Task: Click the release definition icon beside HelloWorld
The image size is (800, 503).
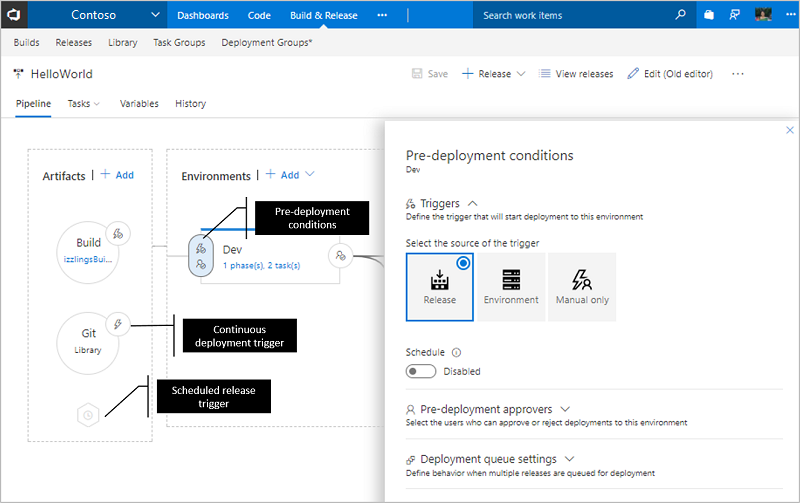Action: coord(18,74)
